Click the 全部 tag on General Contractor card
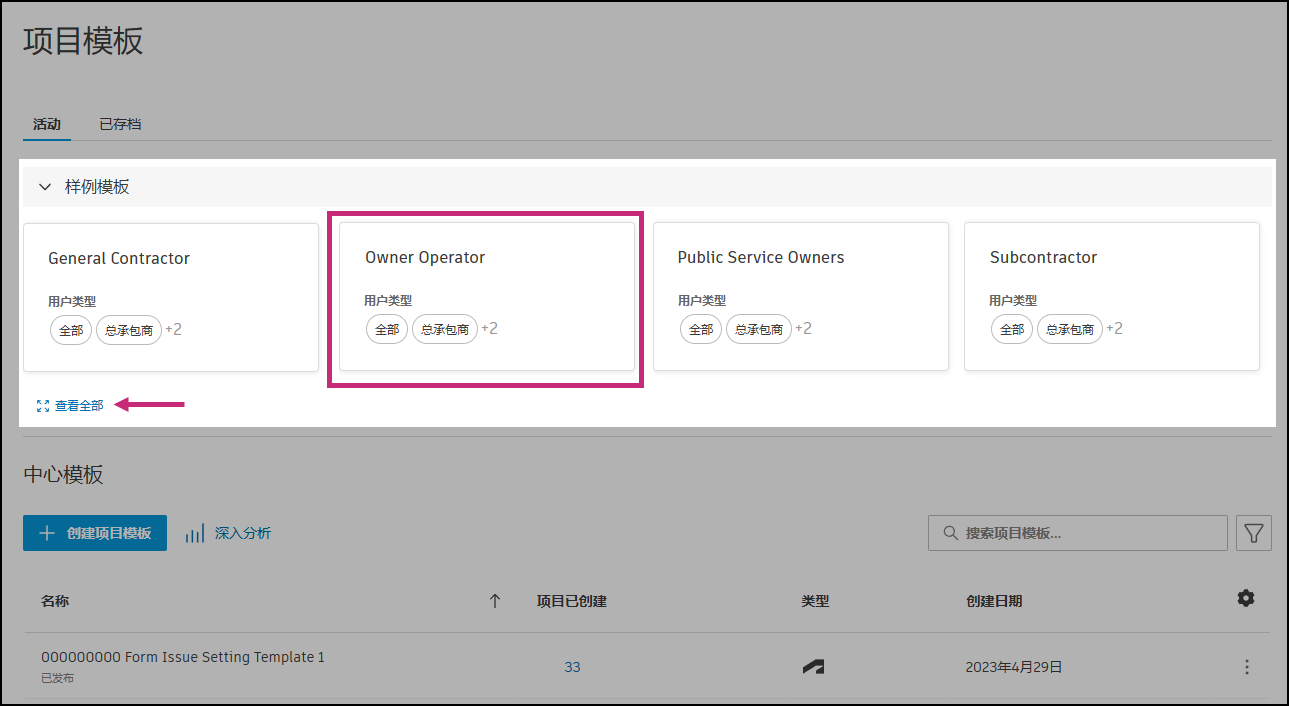1289x706 pixels. pyautogui.click(x=71, y=330)
